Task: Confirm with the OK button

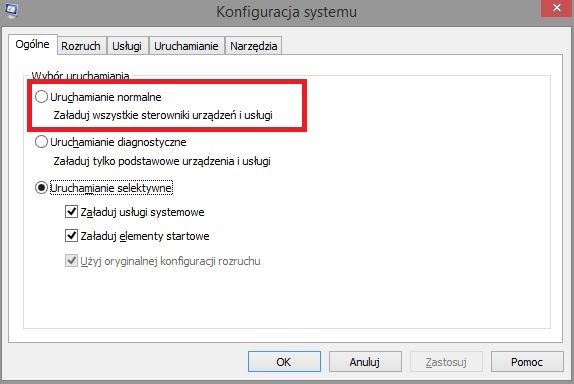Action: [284, 362]
